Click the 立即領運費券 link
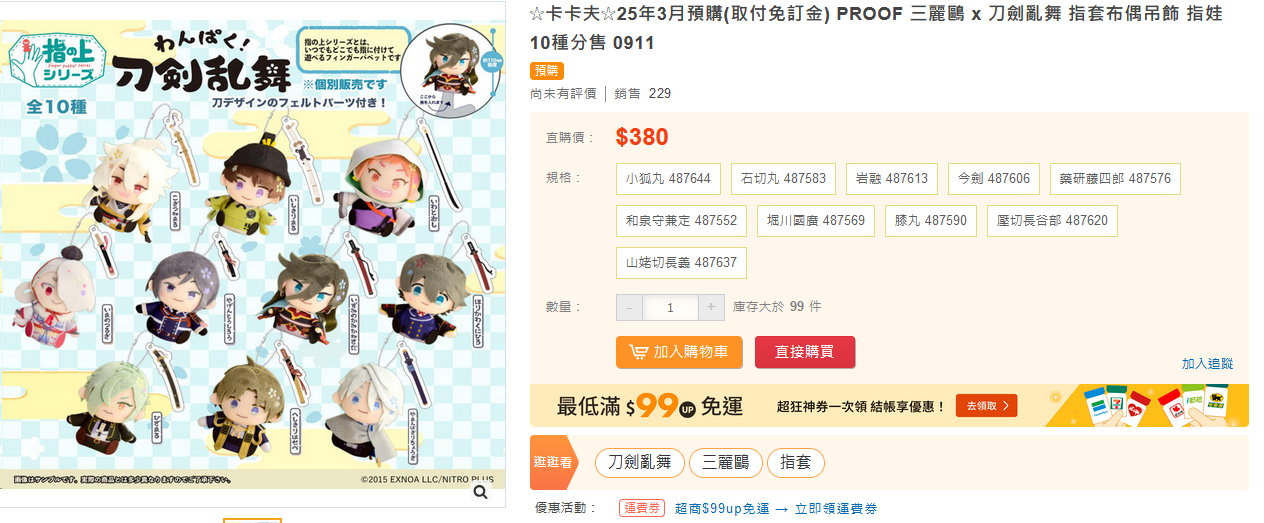Screen dimensions: 1264x523 pyautogui.click(x=836, y=509)
